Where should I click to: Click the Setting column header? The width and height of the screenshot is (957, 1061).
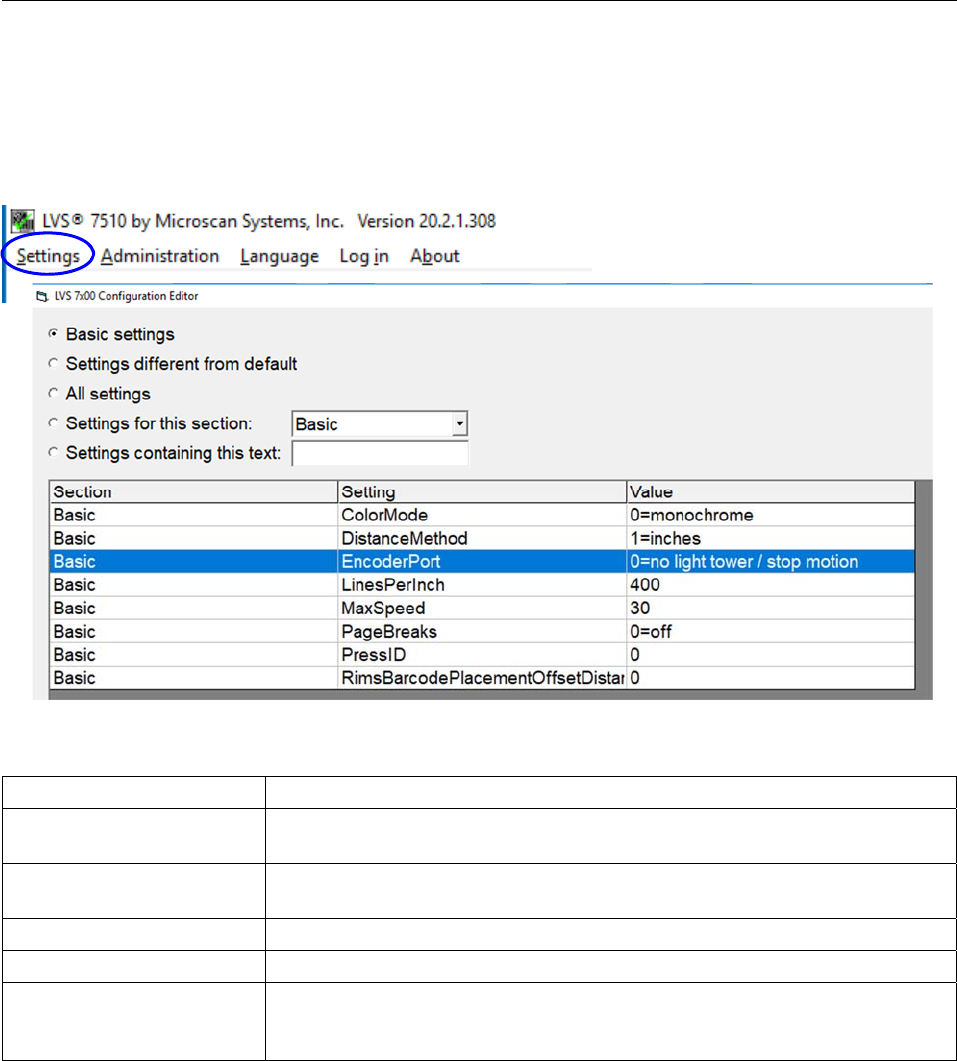point(482,492)
